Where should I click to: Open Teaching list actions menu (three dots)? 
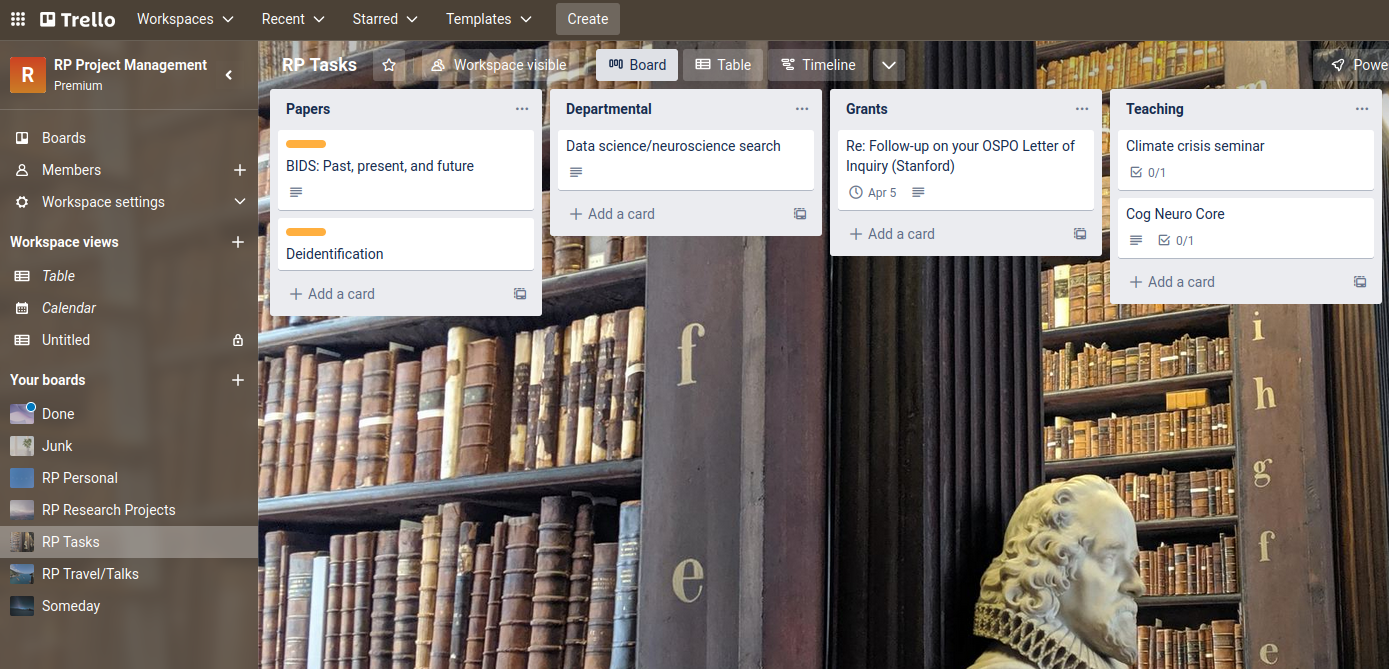coord(1362,109)
